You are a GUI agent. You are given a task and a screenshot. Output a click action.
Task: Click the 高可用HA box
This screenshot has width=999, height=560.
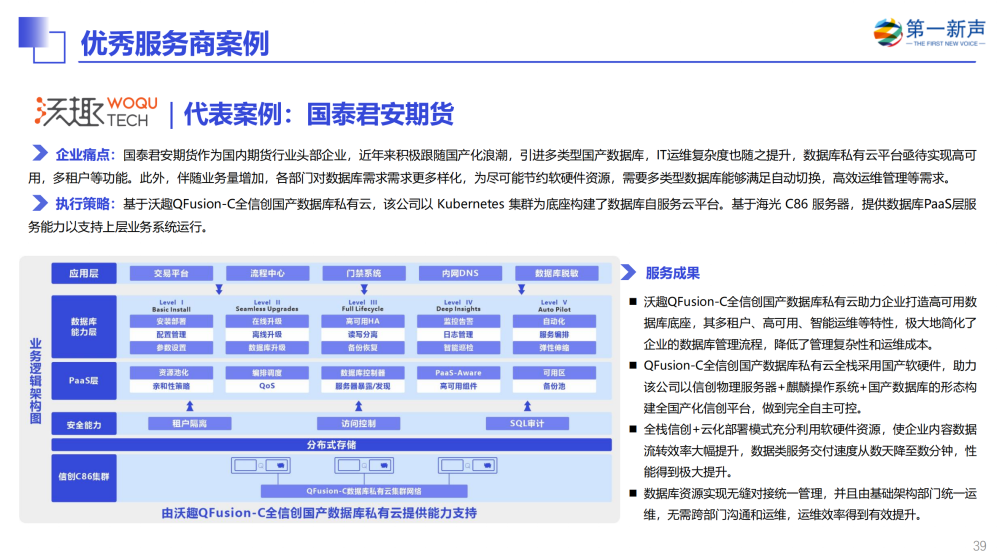coord(363,322)
